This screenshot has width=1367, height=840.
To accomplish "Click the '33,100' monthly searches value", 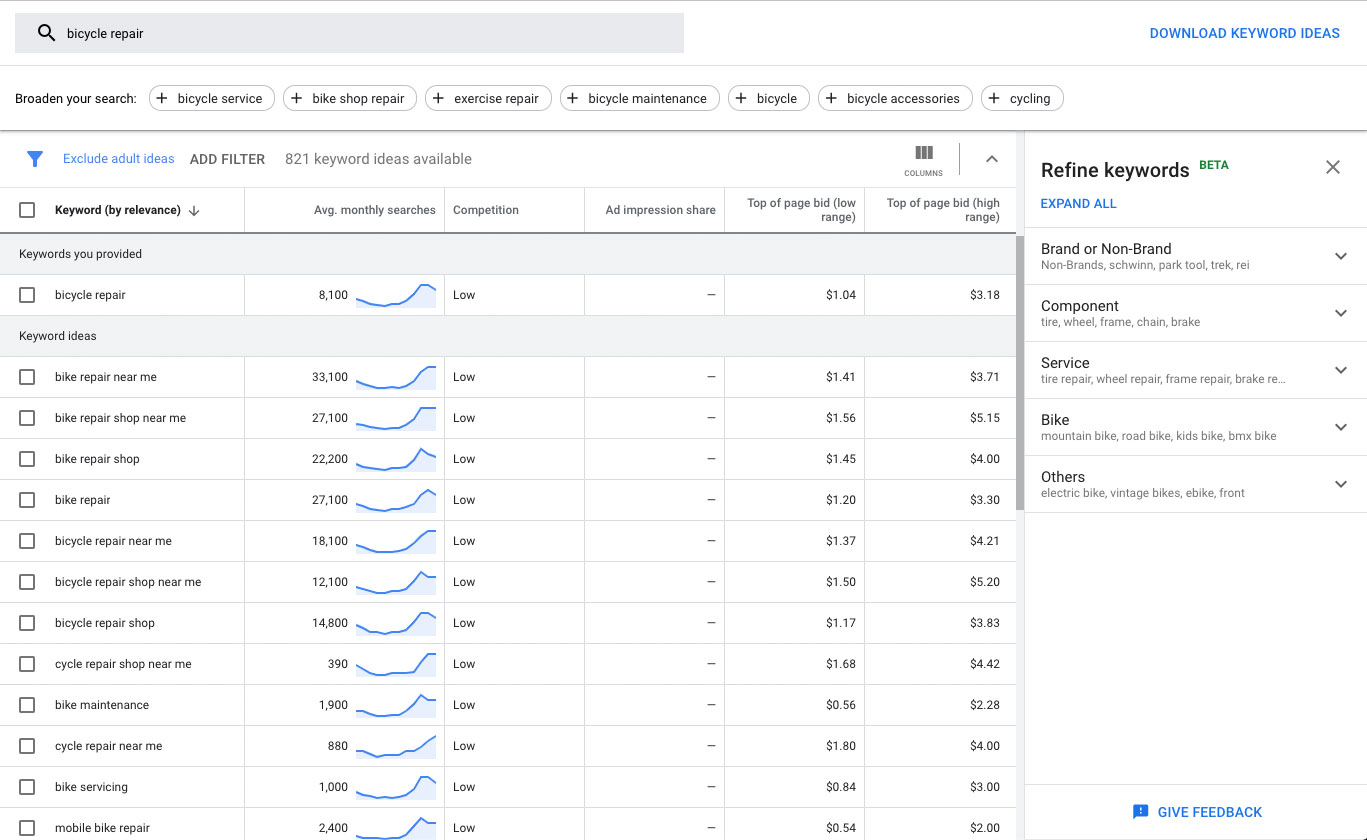I will 330,377.
